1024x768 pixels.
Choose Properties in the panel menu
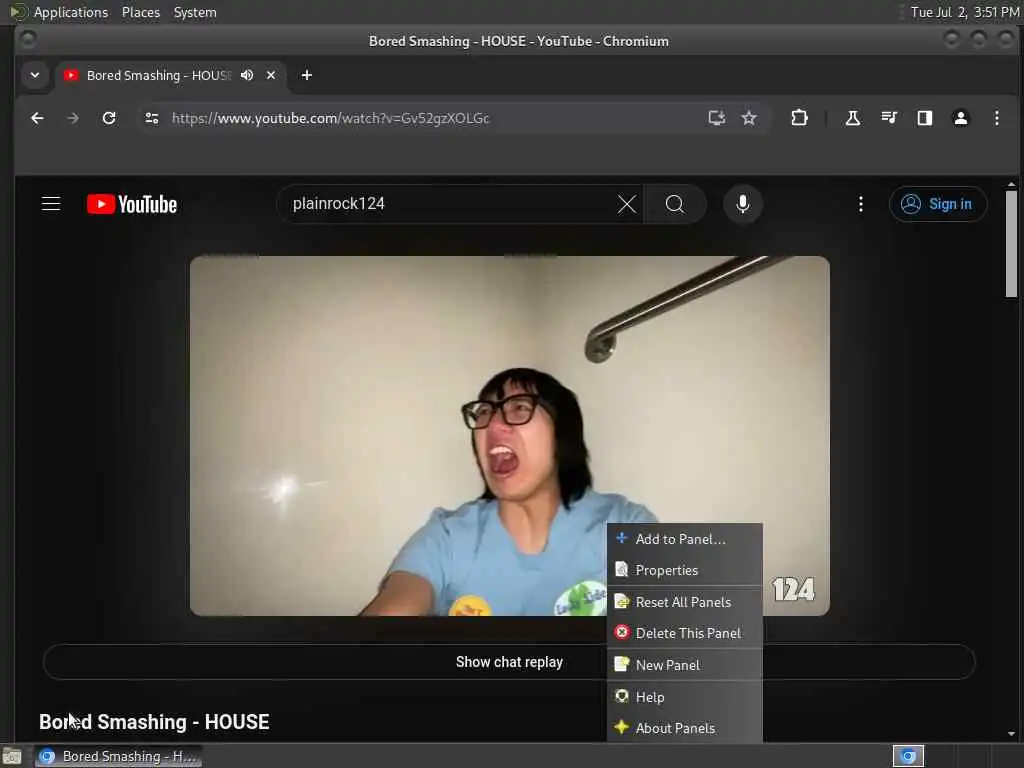coord(684,570)
